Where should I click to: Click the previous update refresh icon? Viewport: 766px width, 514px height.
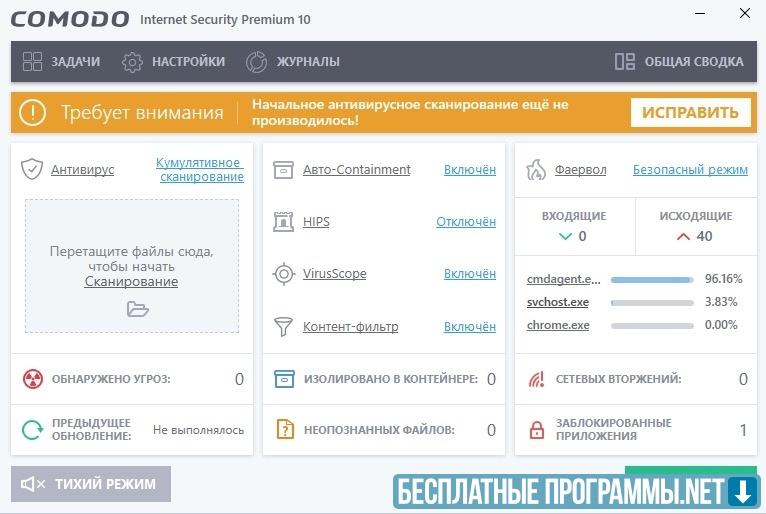point(33,430)
